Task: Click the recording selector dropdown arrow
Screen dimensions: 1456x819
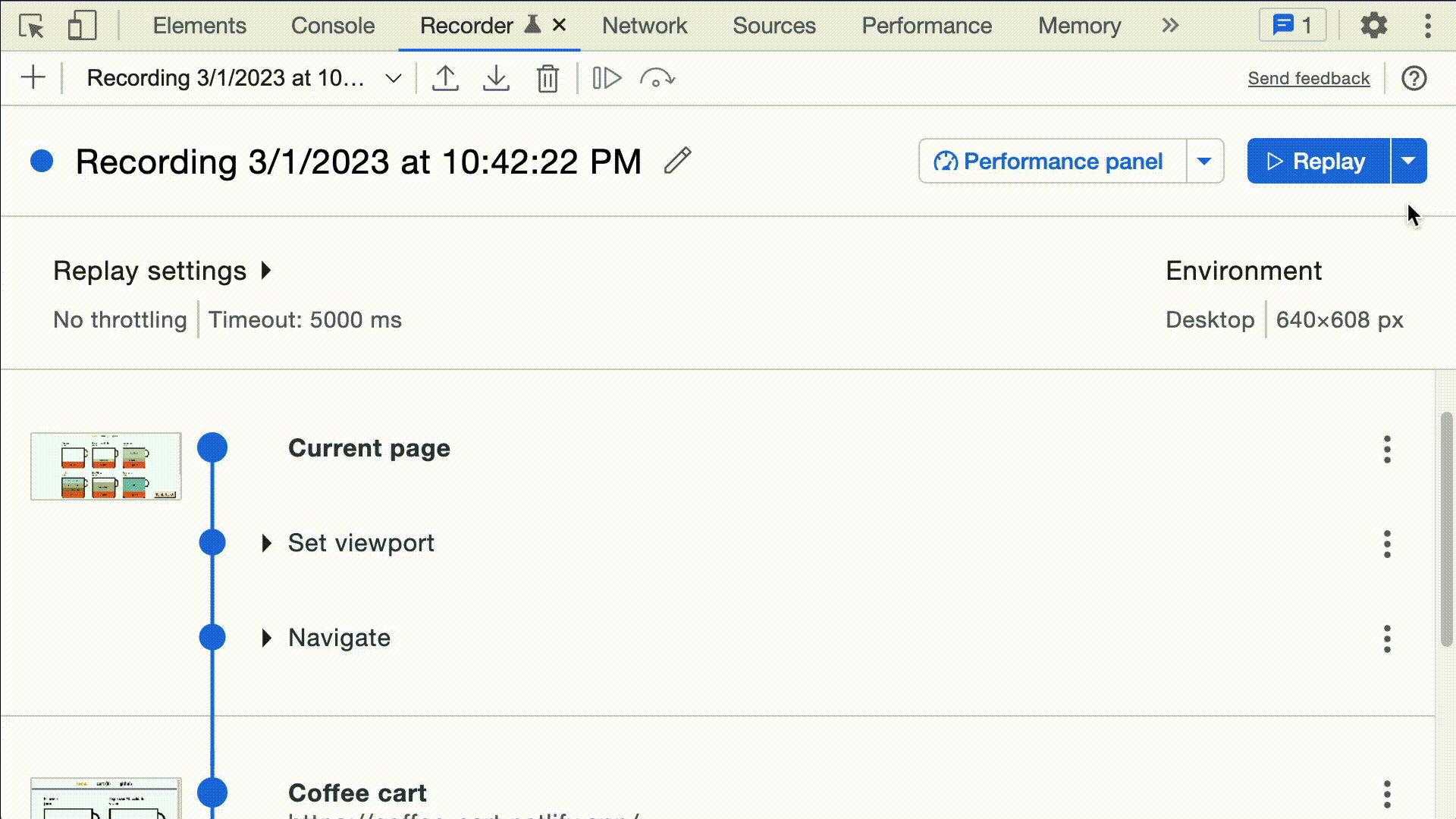Action: 393,78
